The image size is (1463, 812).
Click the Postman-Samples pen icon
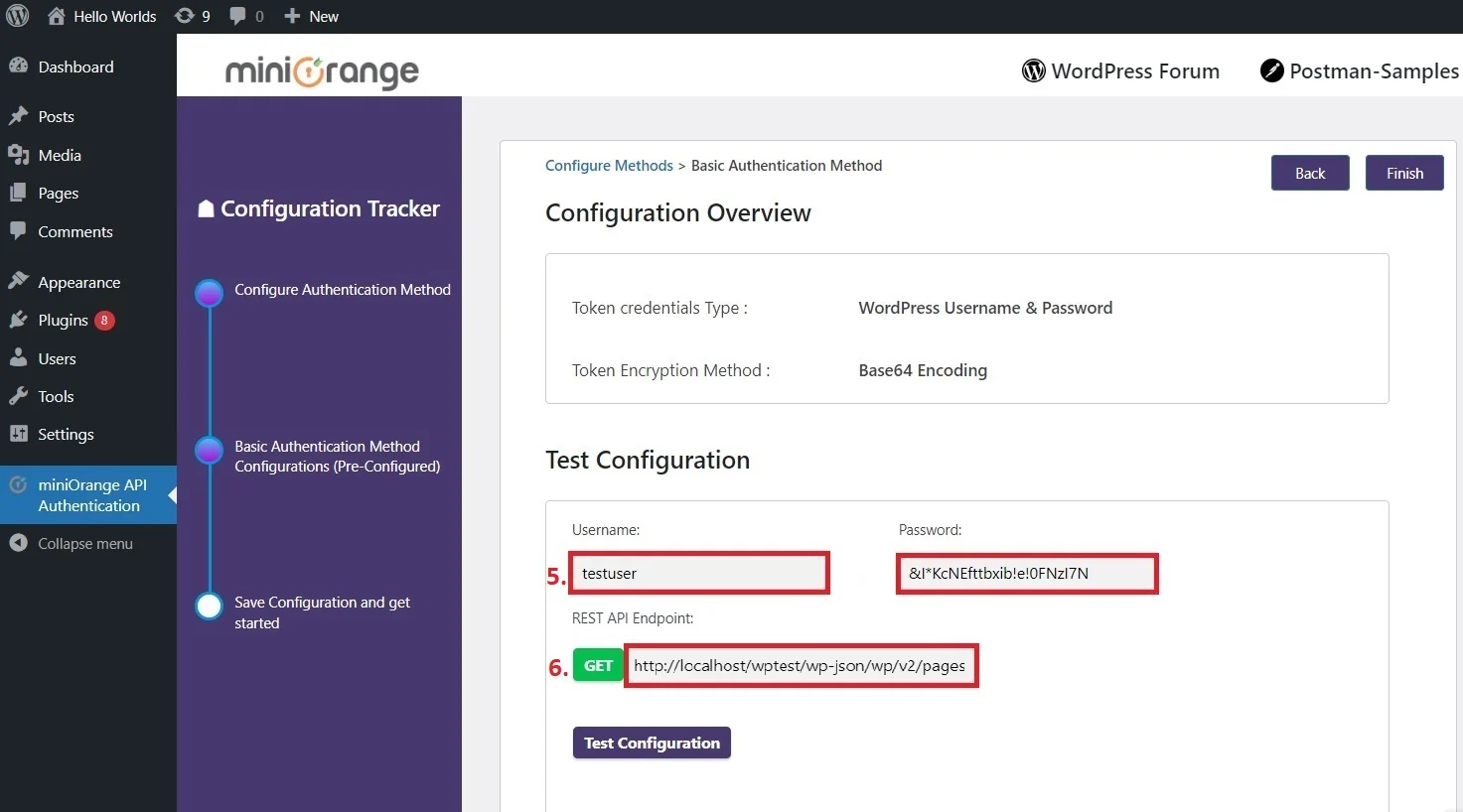1272,70
